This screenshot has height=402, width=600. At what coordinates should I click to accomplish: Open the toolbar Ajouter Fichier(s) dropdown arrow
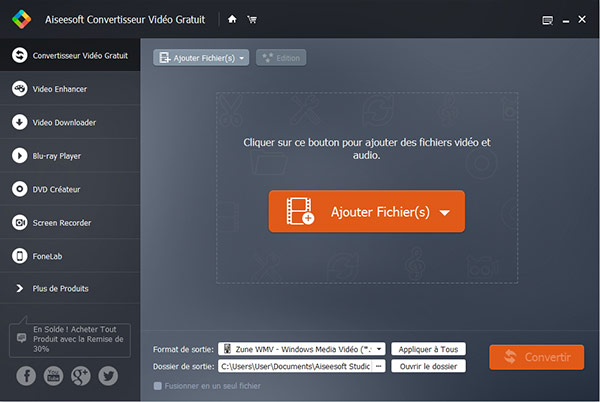tap(242, 58)
